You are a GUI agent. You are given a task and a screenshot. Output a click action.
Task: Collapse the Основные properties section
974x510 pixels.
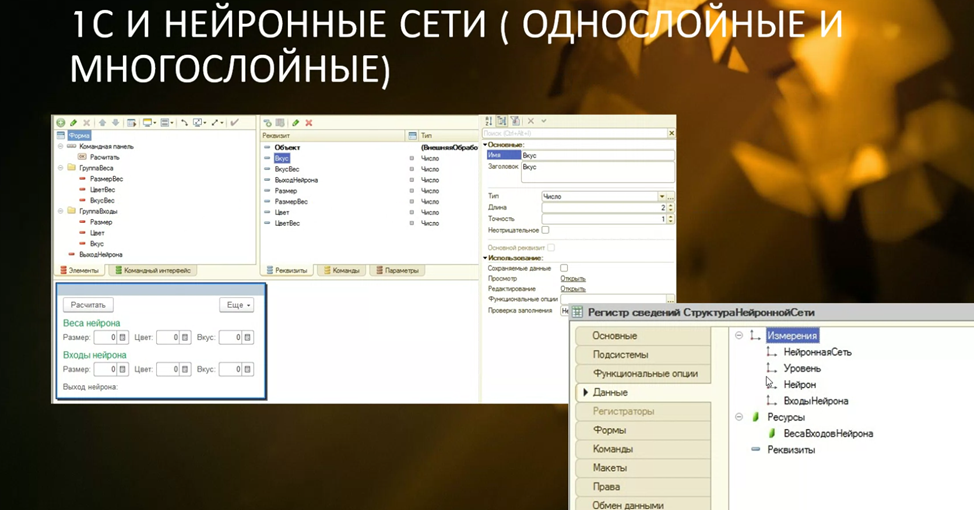[485, 145]
